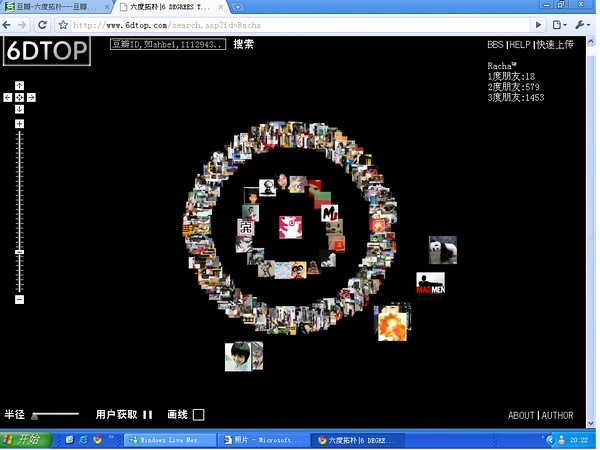Open the BBS link
The image size is (600, 450).
[x=495, y=45]
